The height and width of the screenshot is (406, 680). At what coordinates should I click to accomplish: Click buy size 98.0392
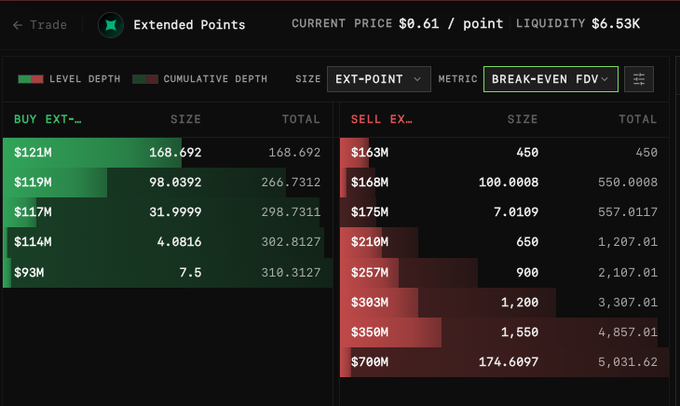(x=175, y=182)
